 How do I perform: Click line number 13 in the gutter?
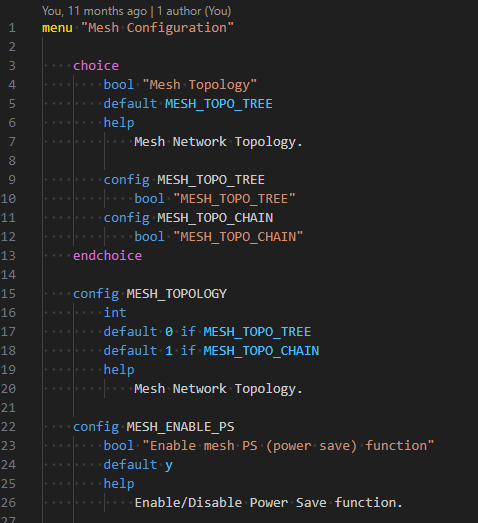pos(8,256)
